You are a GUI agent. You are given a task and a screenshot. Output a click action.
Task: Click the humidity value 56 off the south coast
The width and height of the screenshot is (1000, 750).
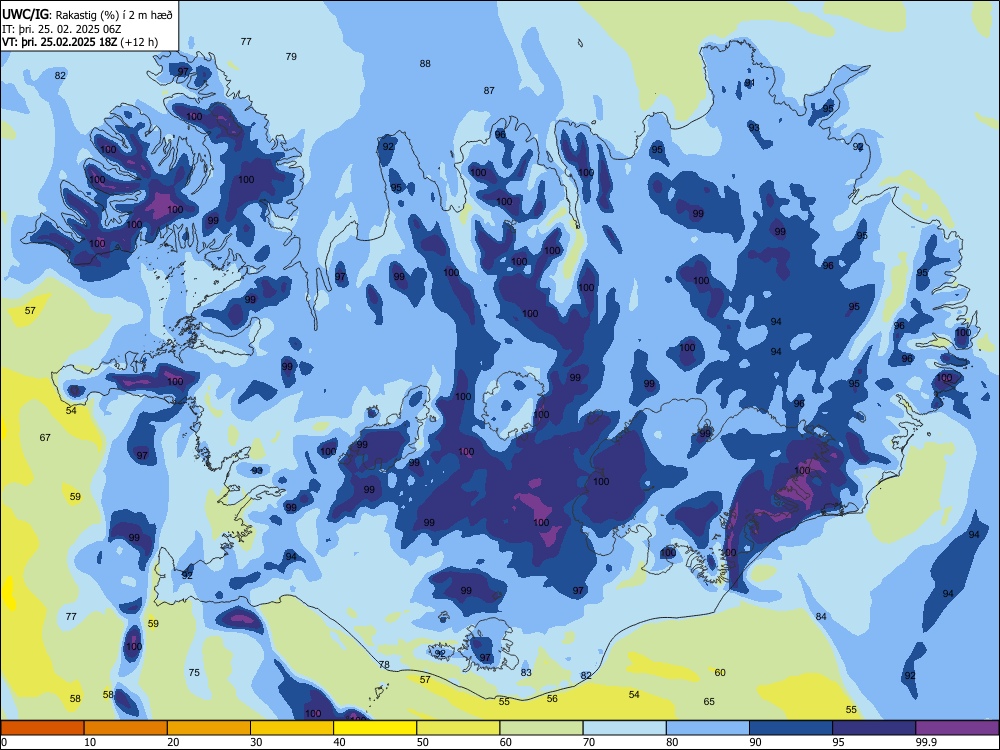coord(552,698)
